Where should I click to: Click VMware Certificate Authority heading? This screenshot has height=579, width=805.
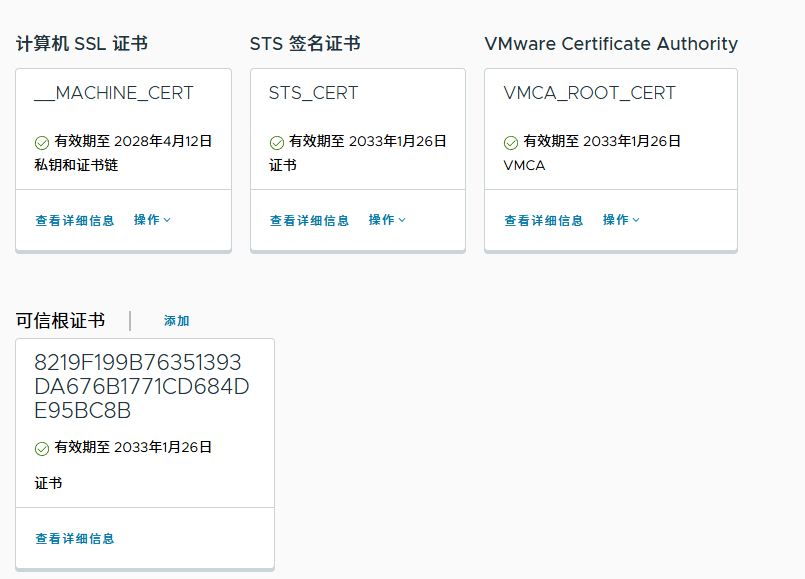tap(611, 44)
